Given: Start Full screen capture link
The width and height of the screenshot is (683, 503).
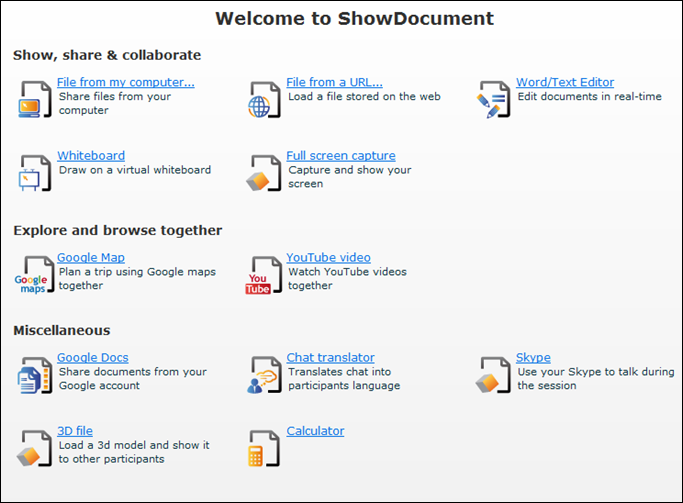Looking at the screenshot, I should tap(341, 155).
